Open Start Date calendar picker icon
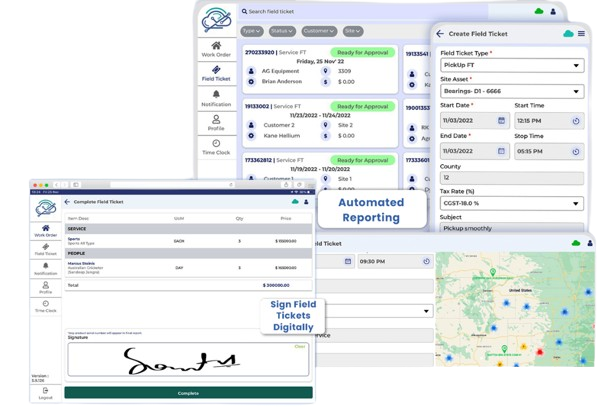Viewport: 612px width, 408px height. pyautogui.click(x=501, y=121)
